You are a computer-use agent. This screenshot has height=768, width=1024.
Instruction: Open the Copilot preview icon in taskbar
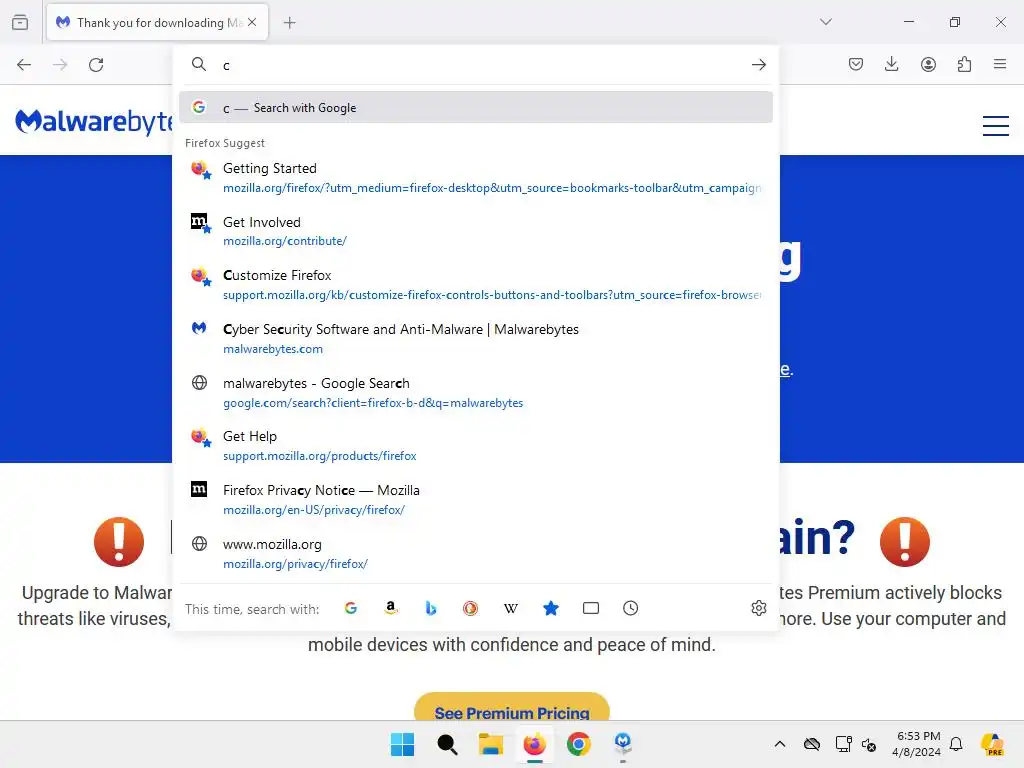pos(992,744)
